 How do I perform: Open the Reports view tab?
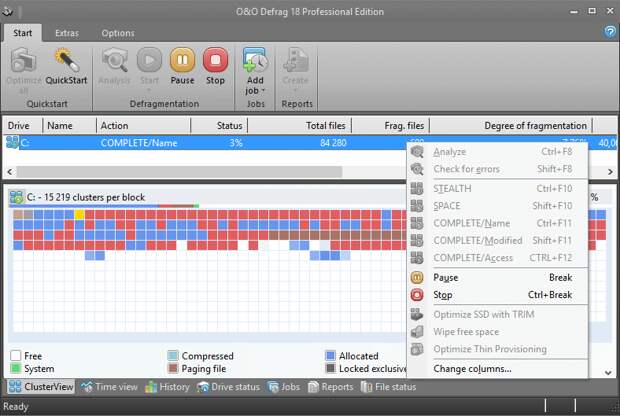click(329, 387)
